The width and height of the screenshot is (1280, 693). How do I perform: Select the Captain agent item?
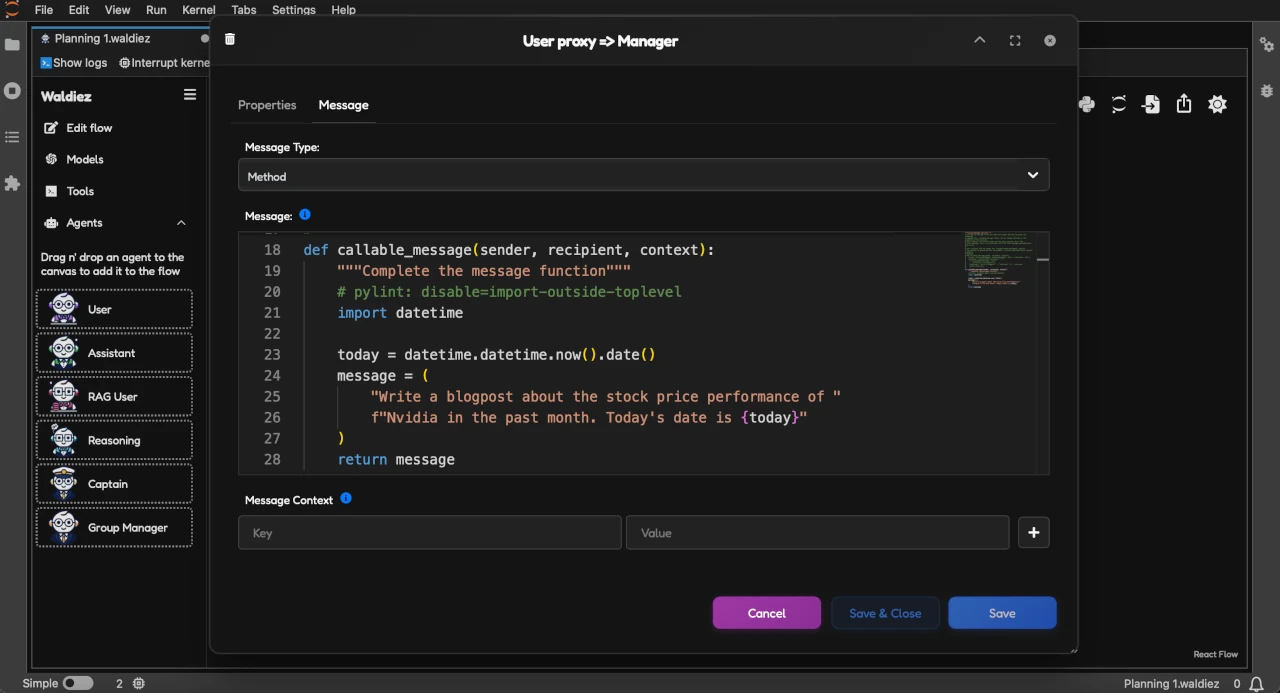tap(114, 484)
